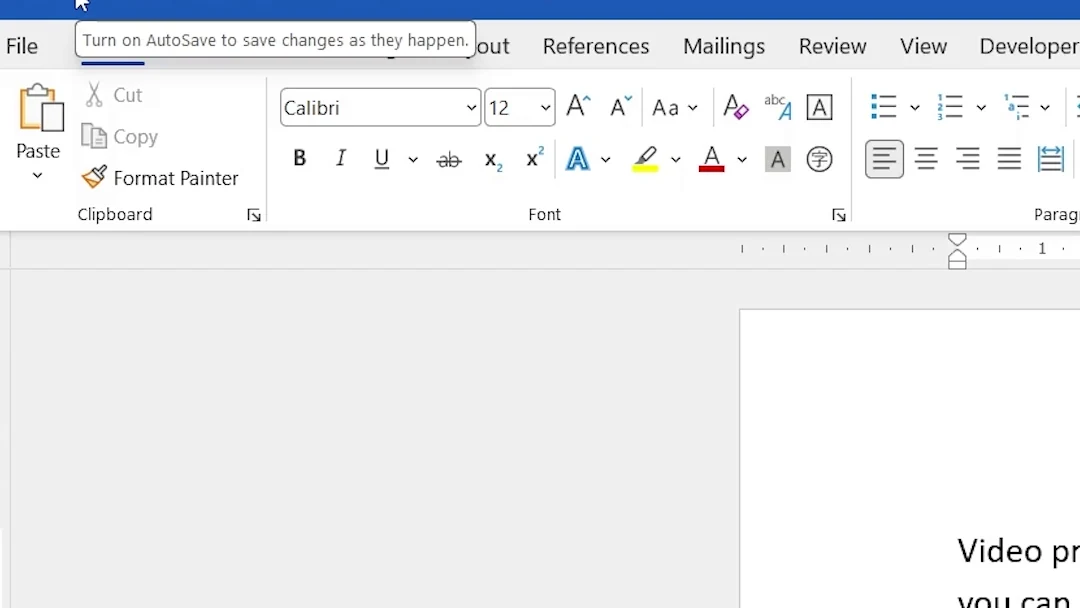This screenshot has width=1080, height=608.
Task: Switch to the Developer tab
Action: (x=1029, y=46)
